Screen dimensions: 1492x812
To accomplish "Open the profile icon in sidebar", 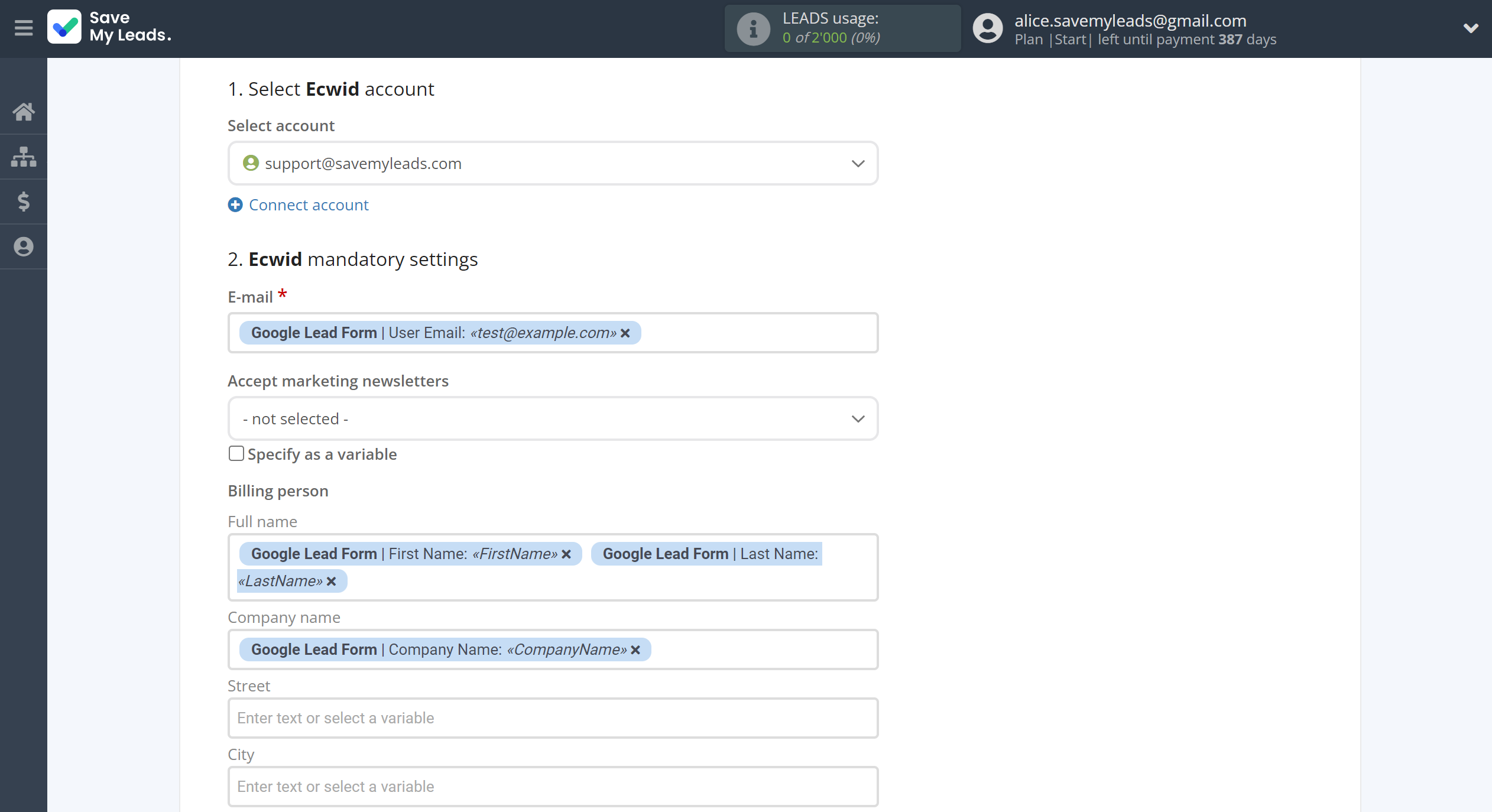I will (x=24, y=246).
